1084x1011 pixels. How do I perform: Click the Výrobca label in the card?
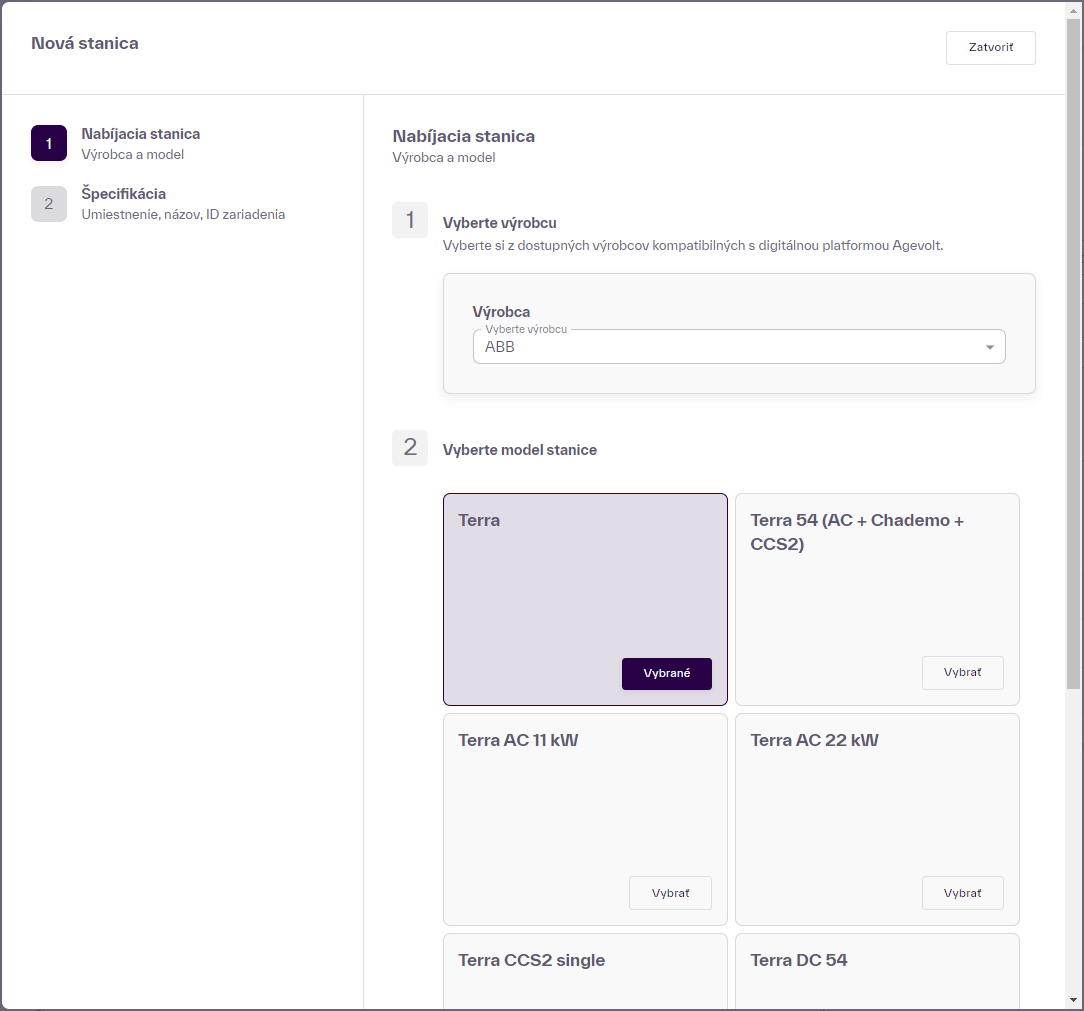click(x=501, y=312)
